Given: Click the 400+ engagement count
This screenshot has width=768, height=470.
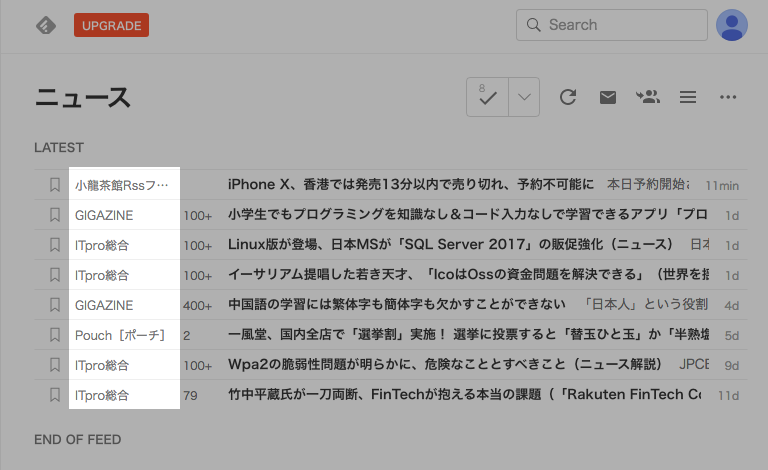Looking at the screenshot, I should point(197,306).
